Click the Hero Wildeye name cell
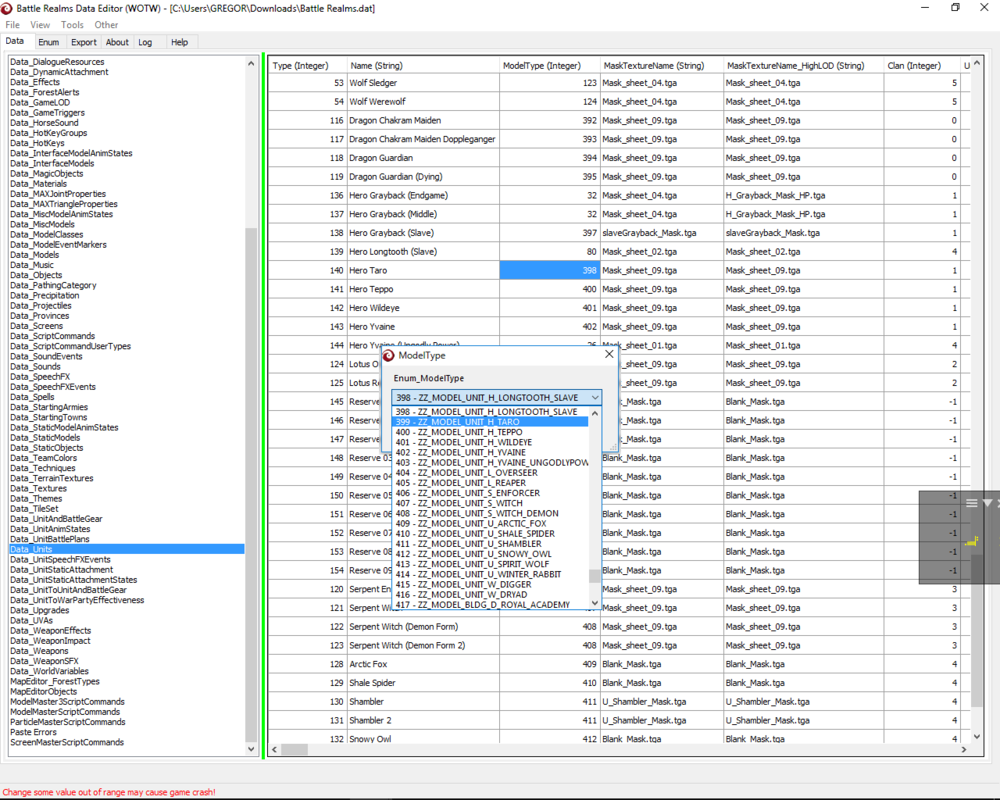The image size is (1000, 800). click(422, 307)
